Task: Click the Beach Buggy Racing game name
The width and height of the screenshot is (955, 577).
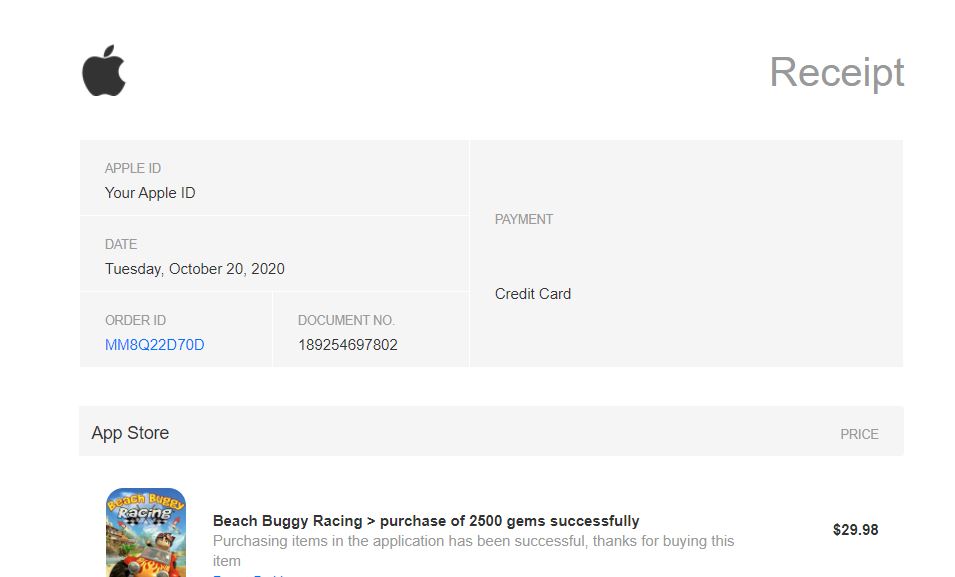Action: 287,521
